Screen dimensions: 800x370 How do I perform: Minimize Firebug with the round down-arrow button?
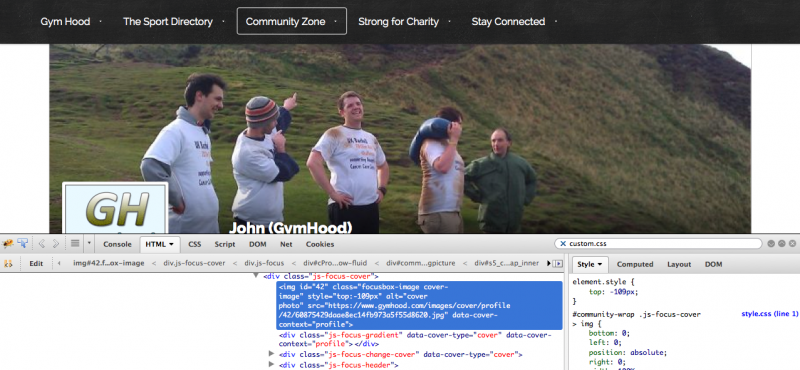pos(771,244)
